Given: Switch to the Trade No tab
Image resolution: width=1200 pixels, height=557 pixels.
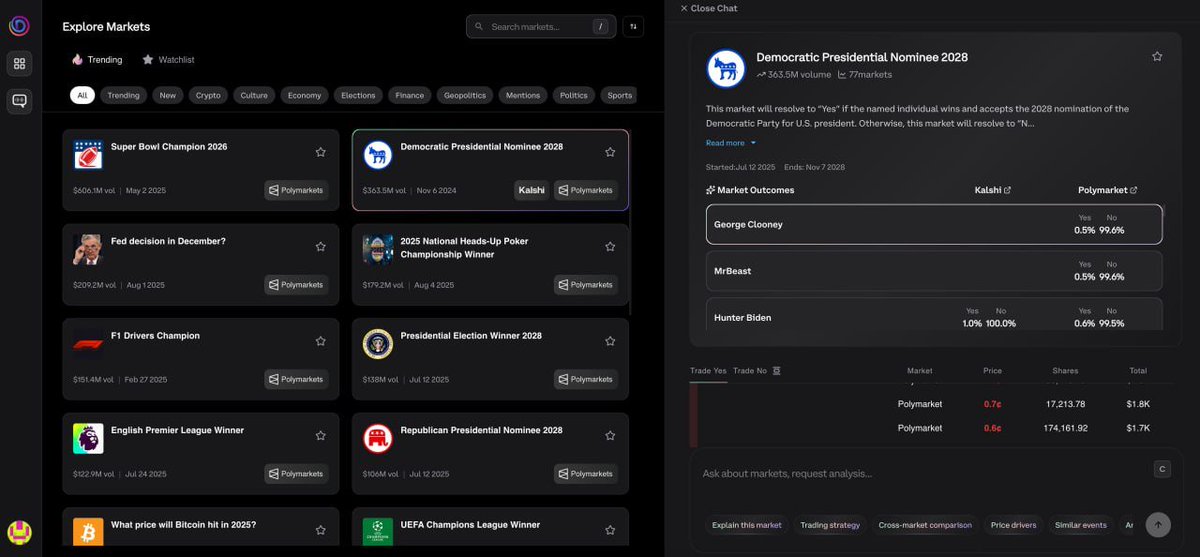Looking at the screenshot, I should [x=750, y=371].
